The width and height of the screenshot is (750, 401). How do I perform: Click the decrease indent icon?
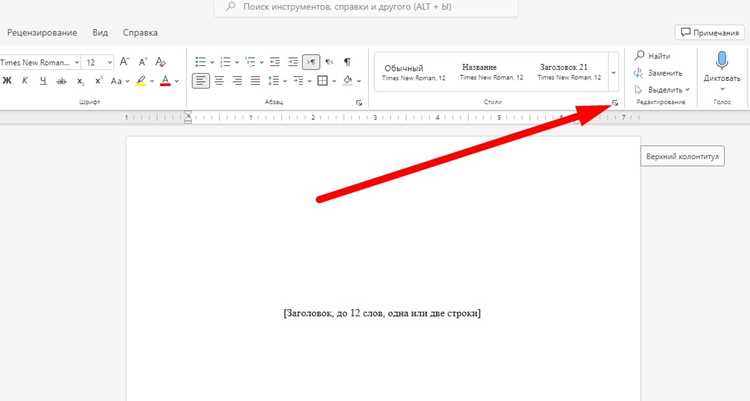pos(275,62)
